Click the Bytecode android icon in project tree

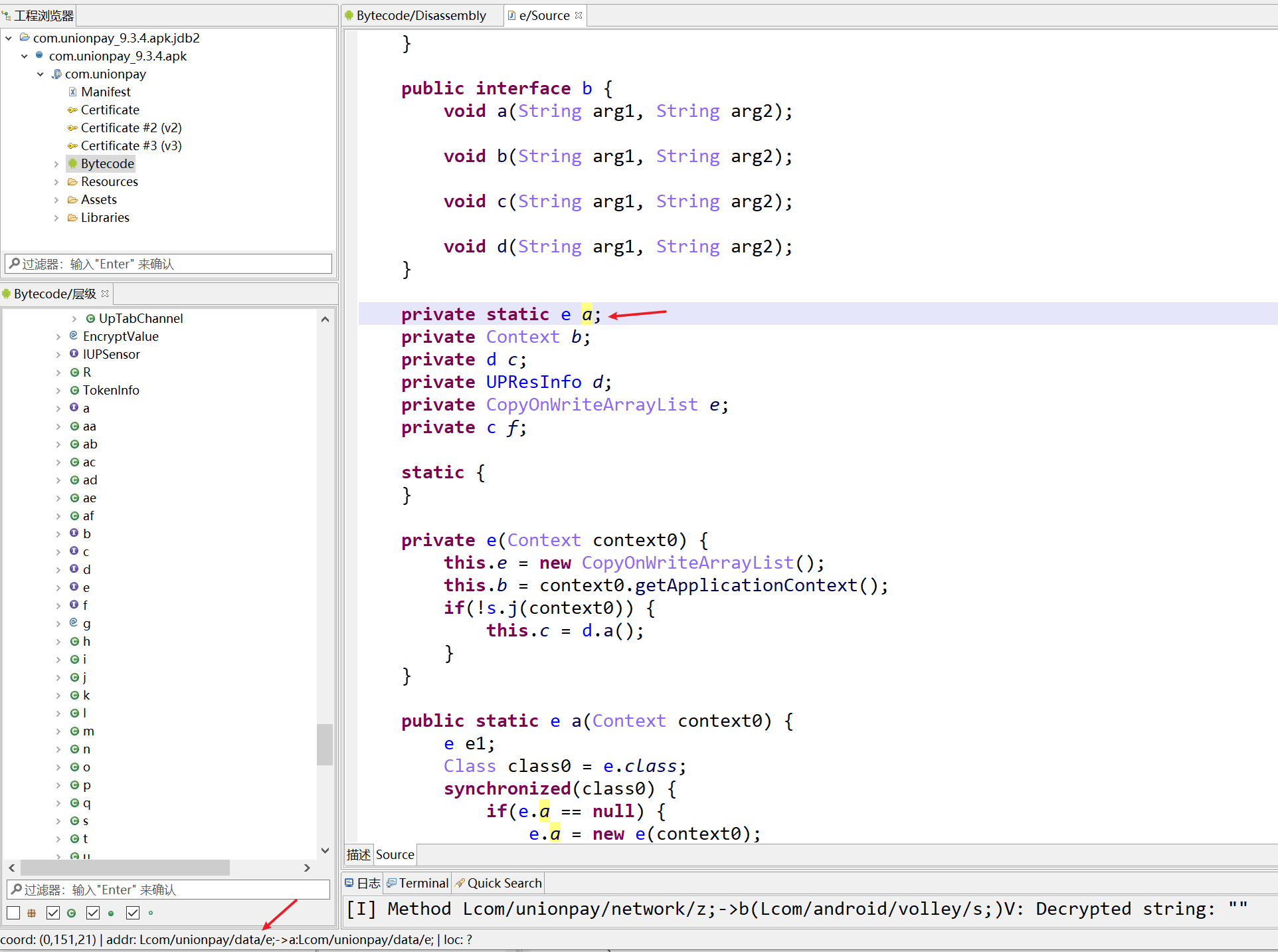(73, 163)
